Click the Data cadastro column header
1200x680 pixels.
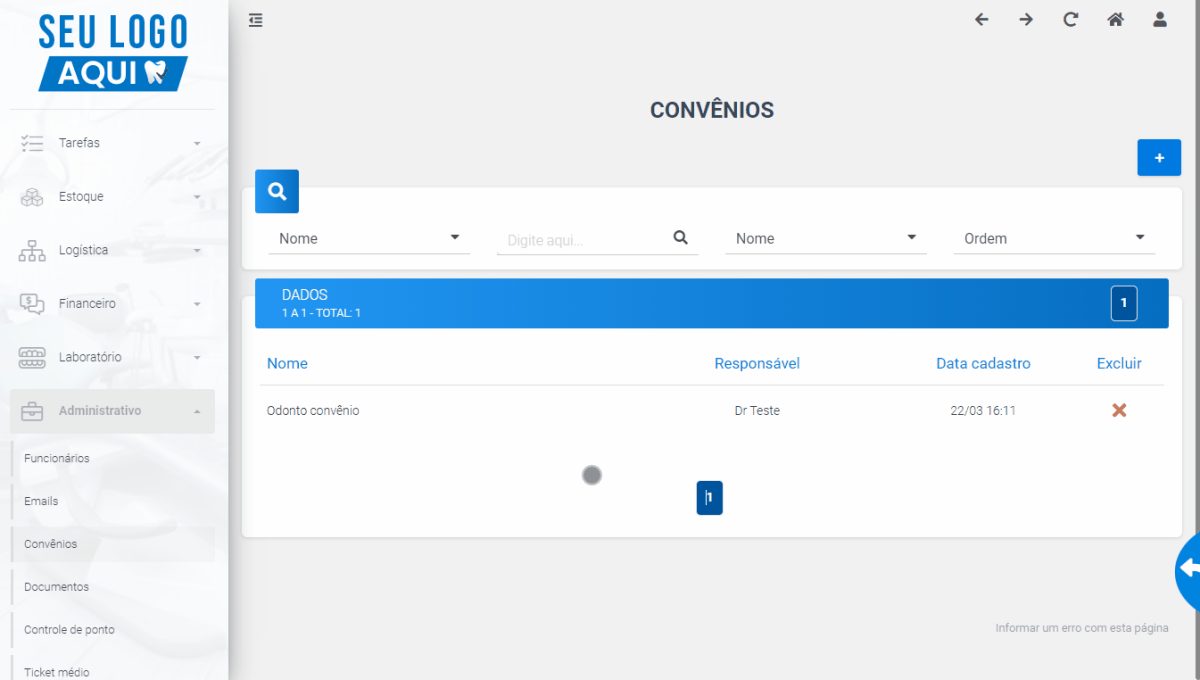[983, 363]
